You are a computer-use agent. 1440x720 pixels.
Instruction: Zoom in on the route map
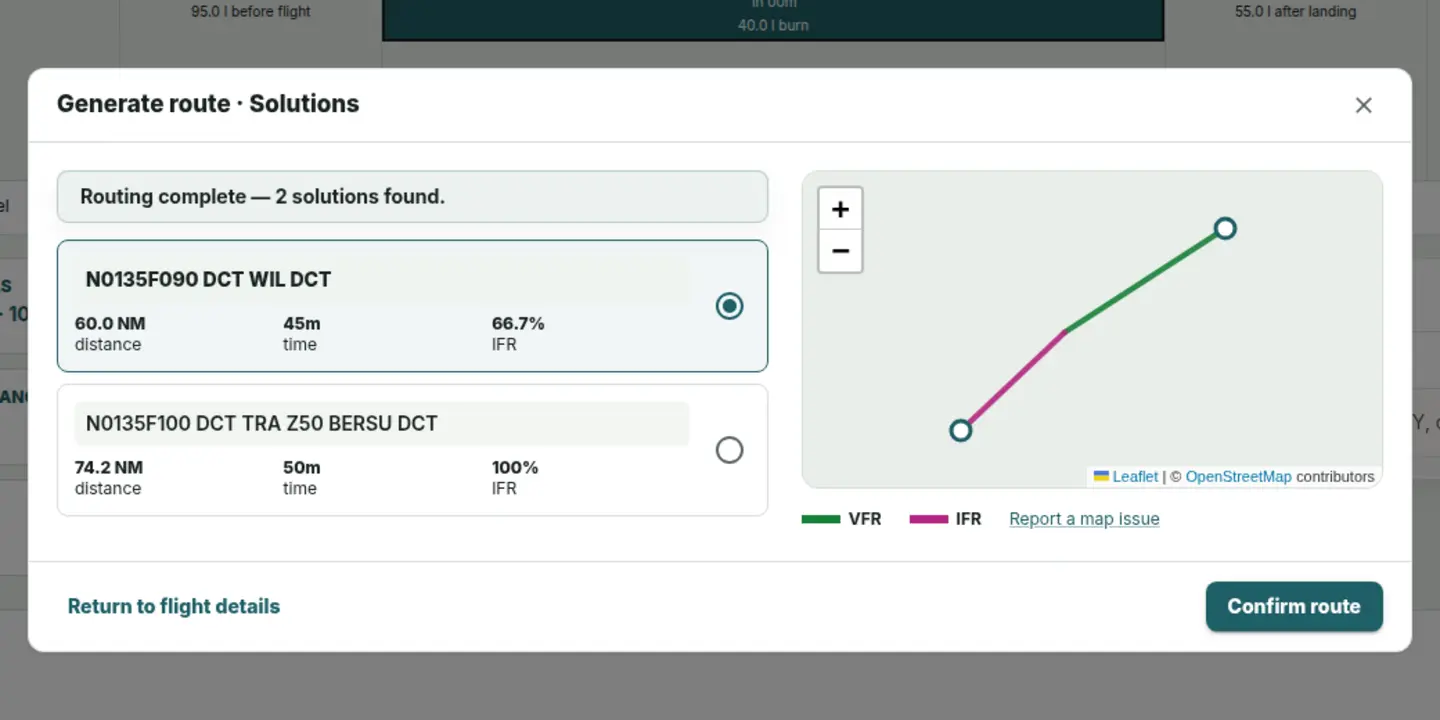coord(840,209)
